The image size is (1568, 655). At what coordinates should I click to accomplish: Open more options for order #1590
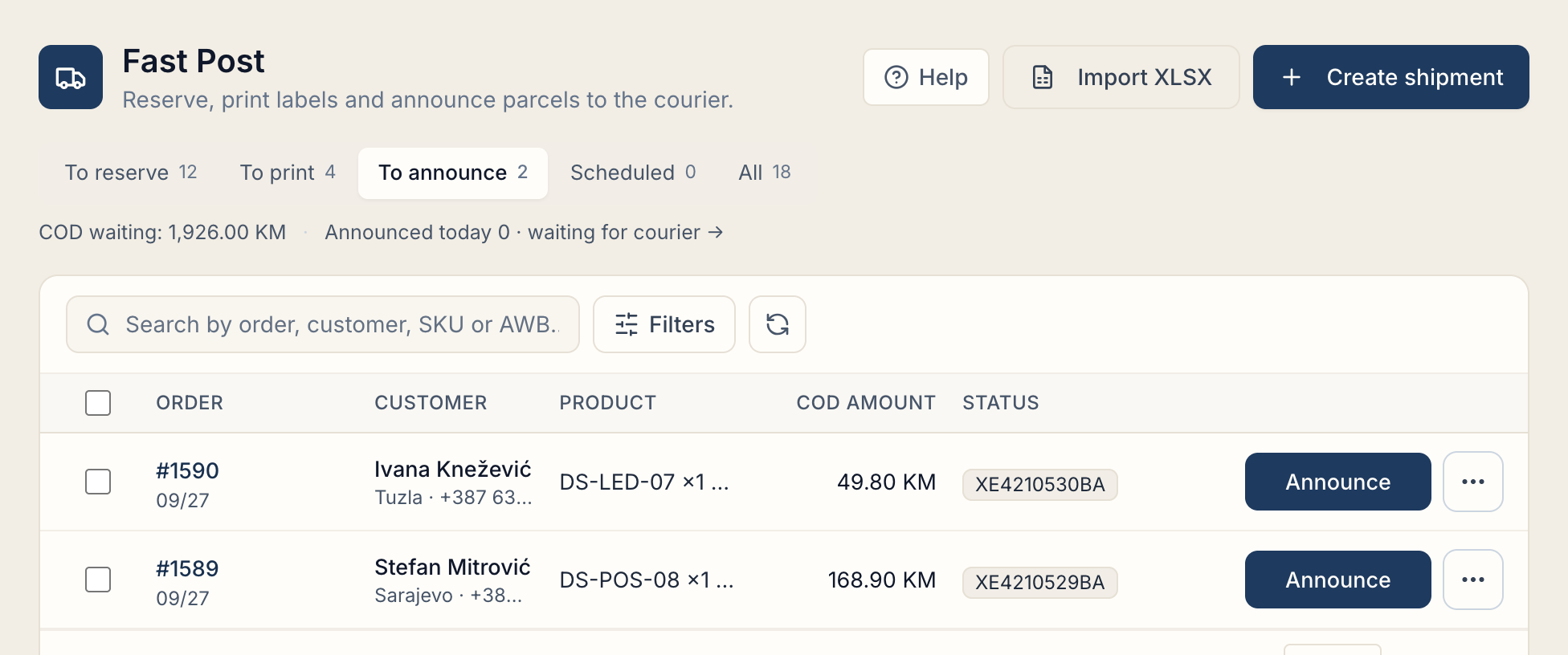click(1473, 482)
